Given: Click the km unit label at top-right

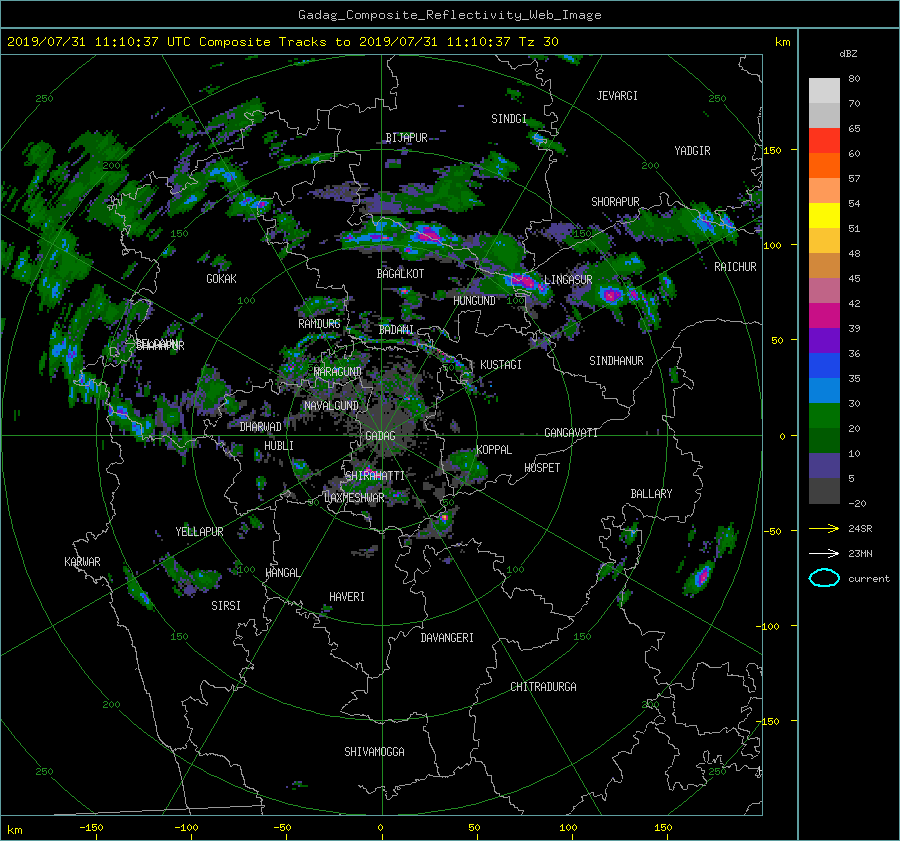Looking at the screenshot, I should [782, 42].
